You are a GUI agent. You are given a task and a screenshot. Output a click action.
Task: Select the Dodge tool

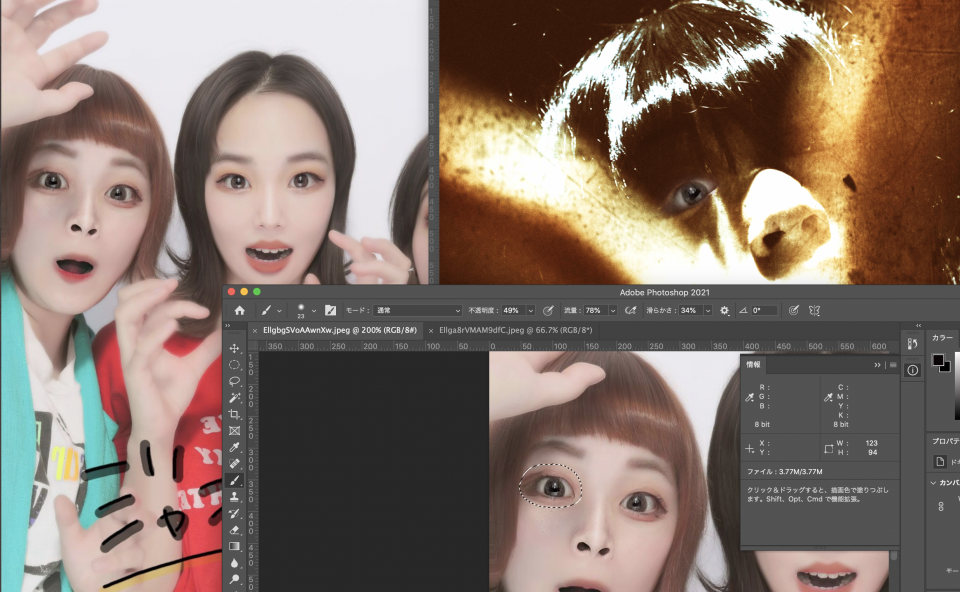pyautogui.click(x=234, y=580)
